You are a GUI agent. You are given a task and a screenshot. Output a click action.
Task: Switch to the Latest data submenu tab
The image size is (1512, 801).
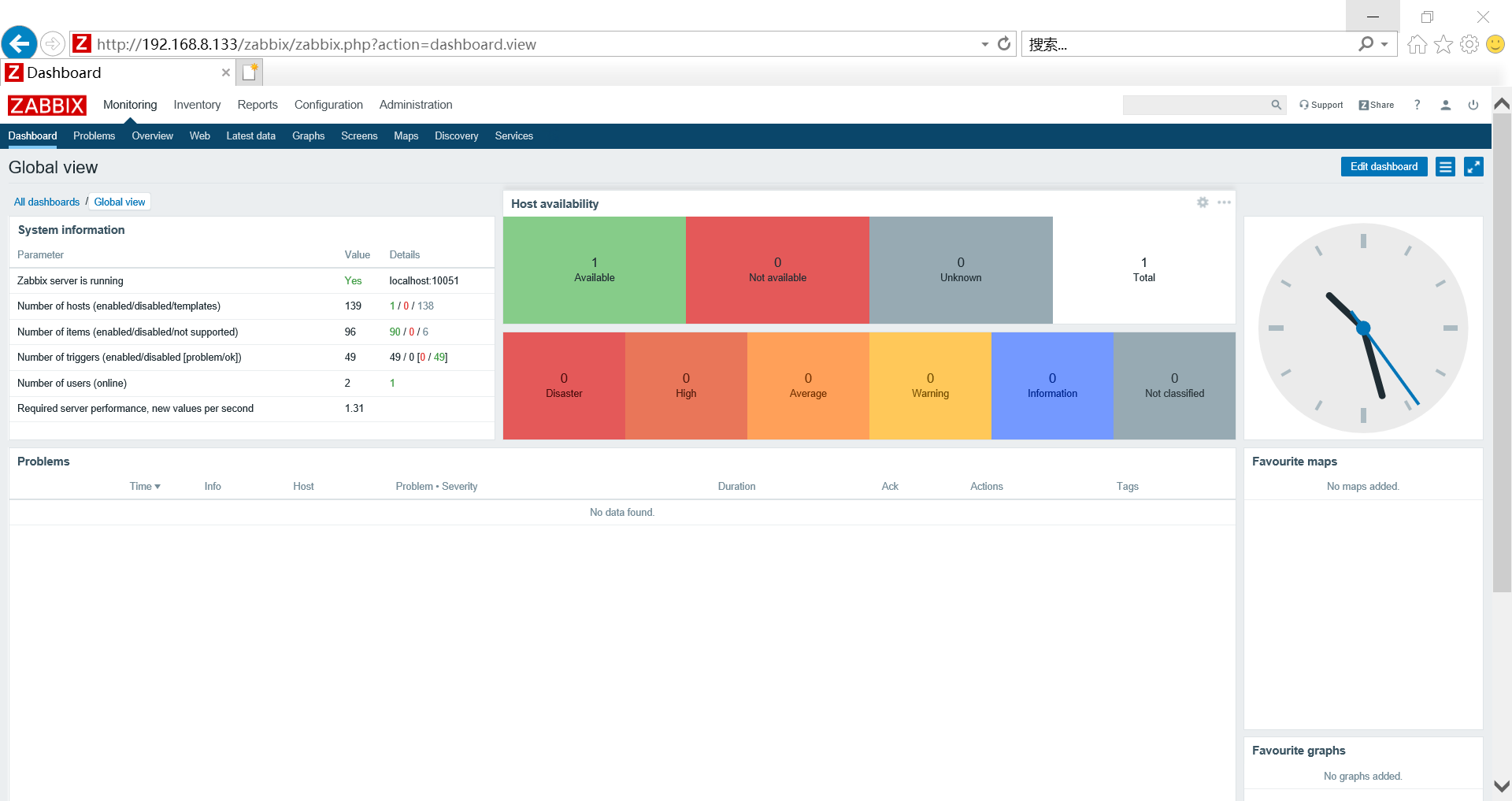[x=250, y=135]
